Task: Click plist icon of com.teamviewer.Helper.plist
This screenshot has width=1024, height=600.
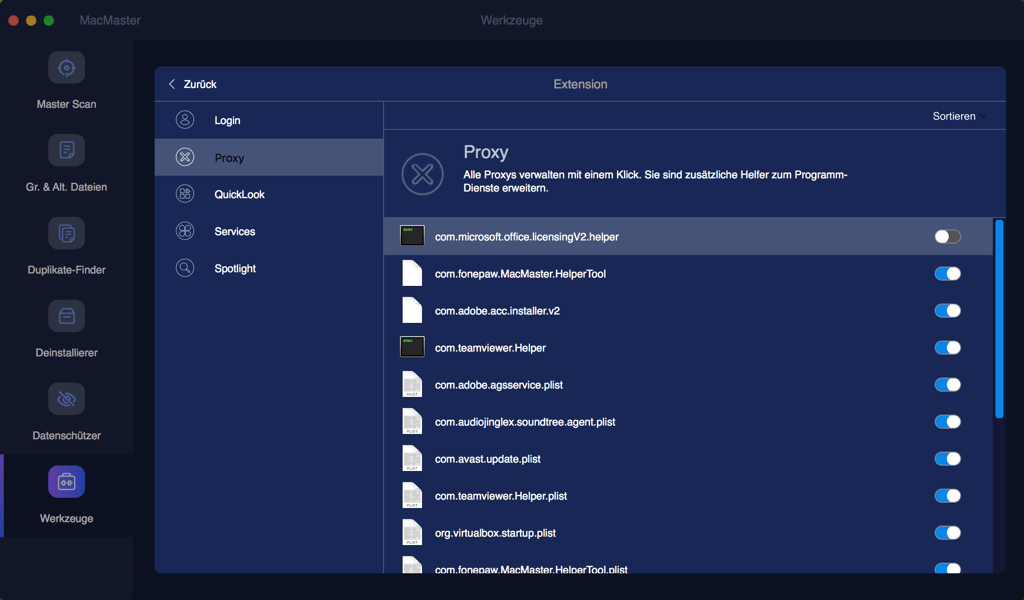Action: [412, 496]
